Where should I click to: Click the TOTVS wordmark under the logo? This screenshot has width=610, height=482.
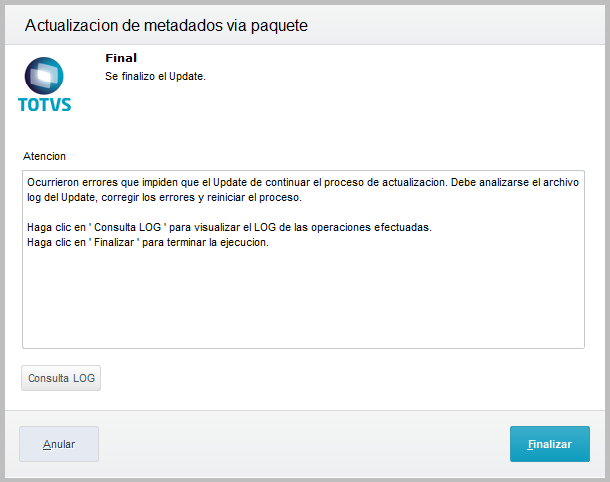pos(44,105)
